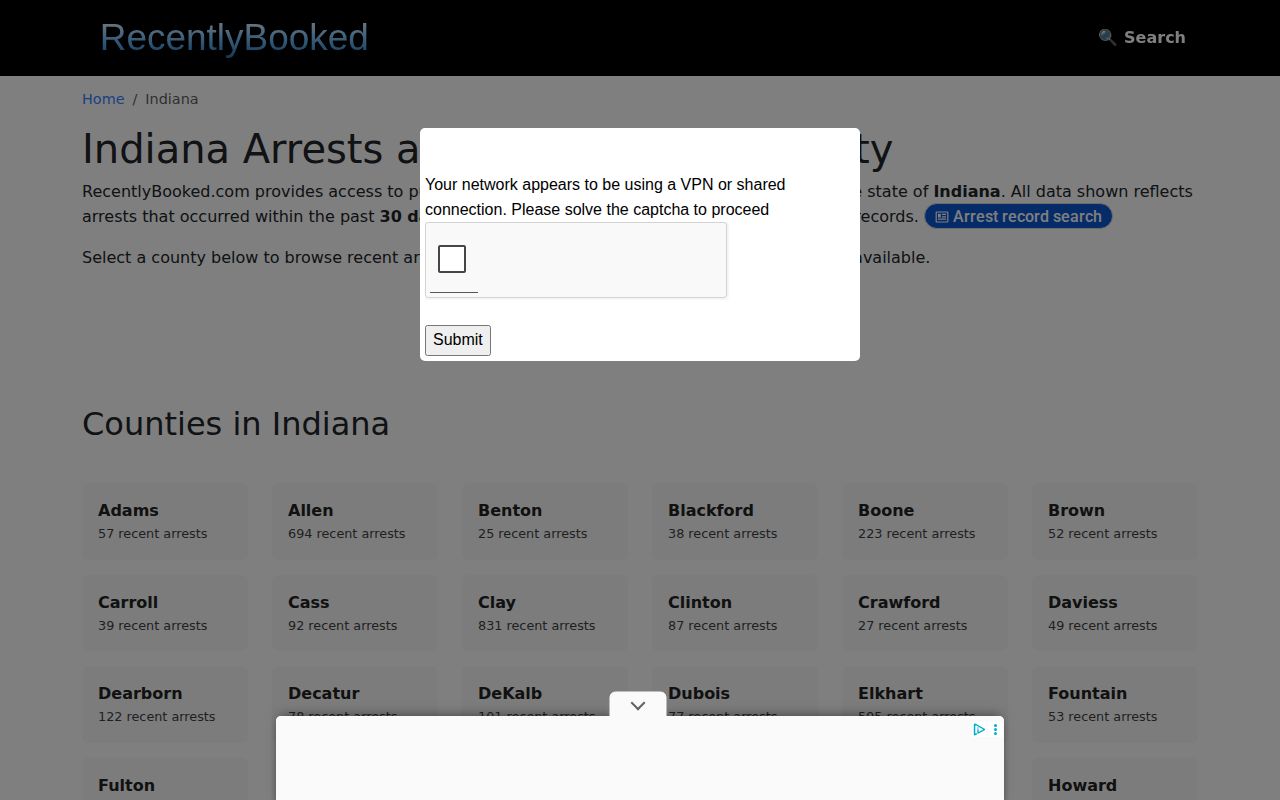This screenshot has height=800, width=1280.
Task: Choose Crawford county
Action: point(925,613)
